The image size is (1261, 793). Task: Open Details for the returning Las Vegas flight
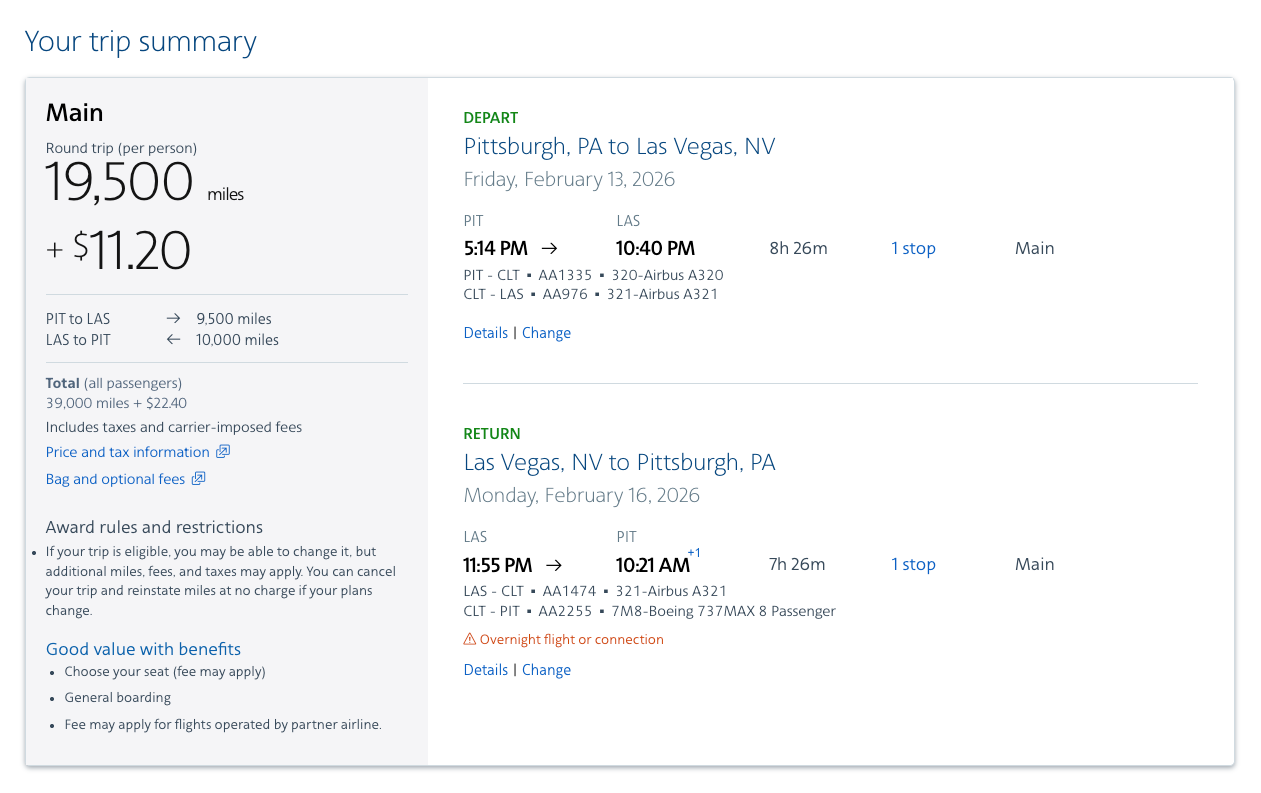(485, 669)
